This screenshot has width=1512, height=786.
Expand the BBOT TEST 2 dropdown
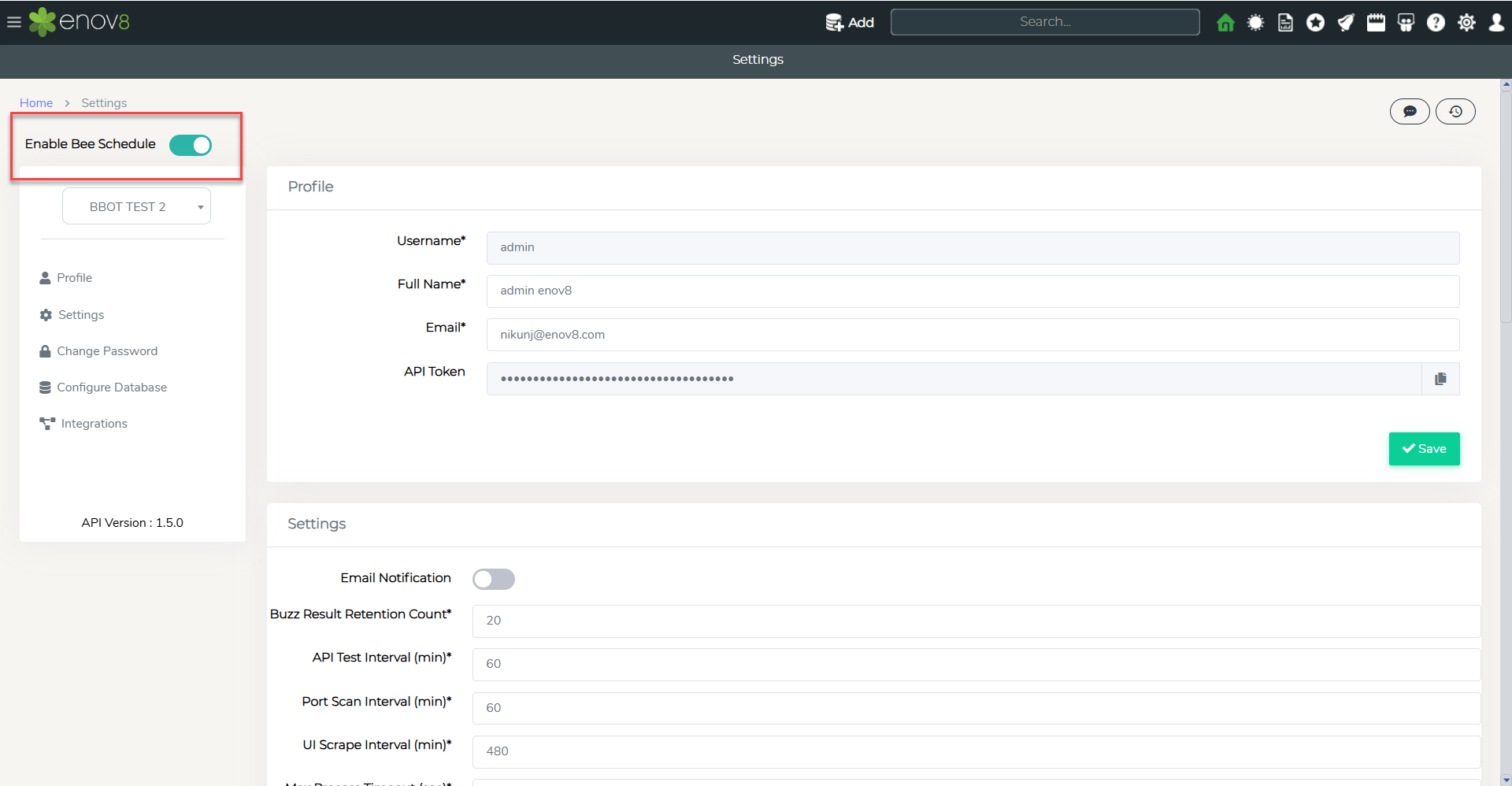point(136,206)
